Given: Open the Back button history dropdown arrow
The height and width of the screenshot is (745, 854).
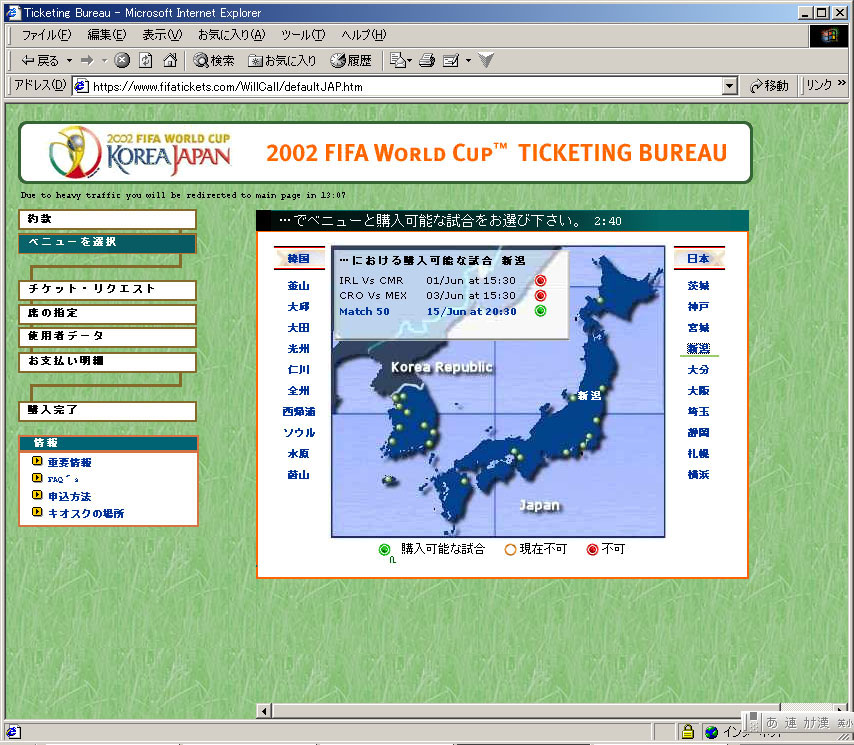Looking at the screenshot, I should 69,60.
